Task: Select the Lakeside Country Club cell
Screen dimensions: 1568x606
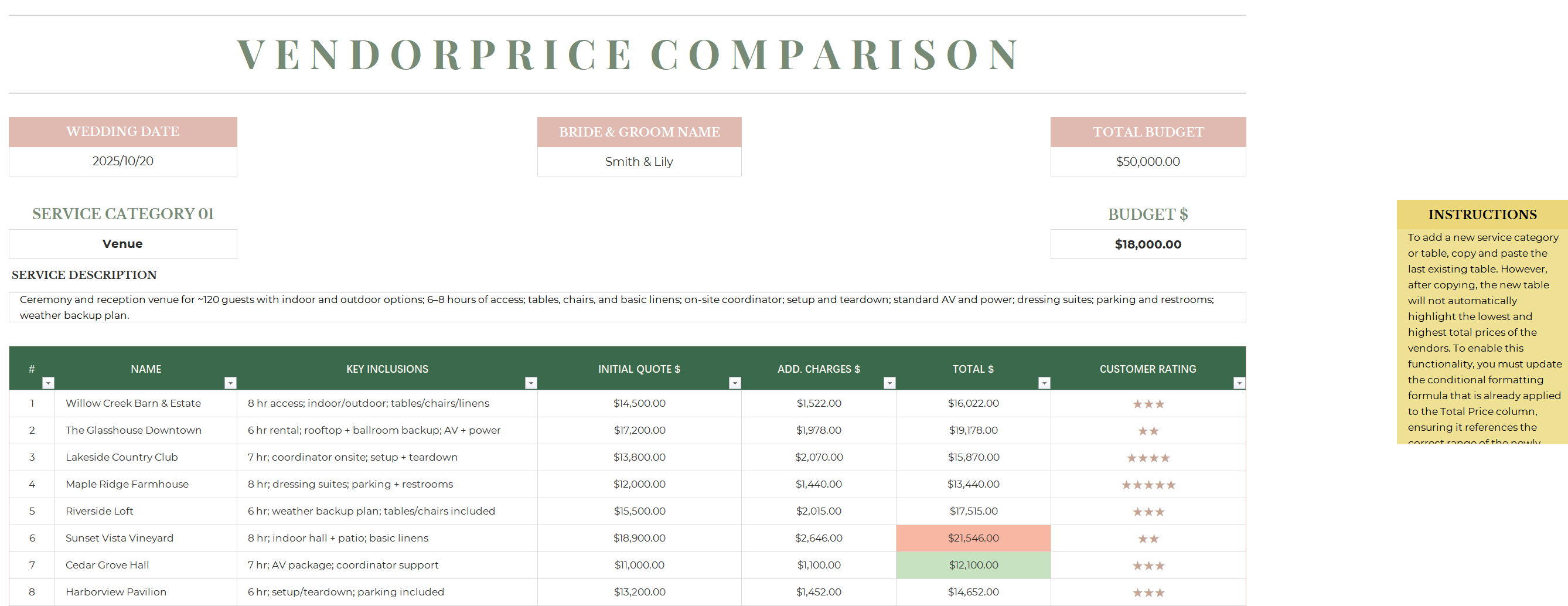Action: (x=145, y=457)
